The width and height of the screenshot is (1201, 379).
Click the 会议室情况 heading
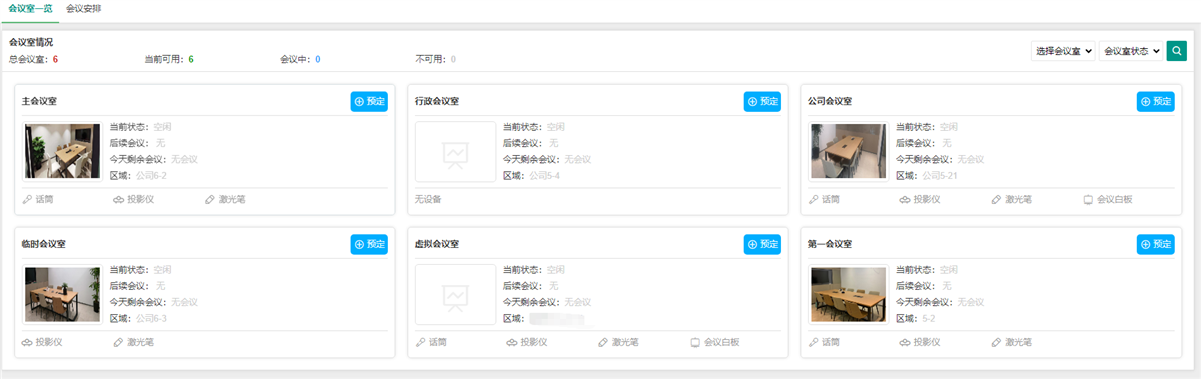click(x=31, y=43)
